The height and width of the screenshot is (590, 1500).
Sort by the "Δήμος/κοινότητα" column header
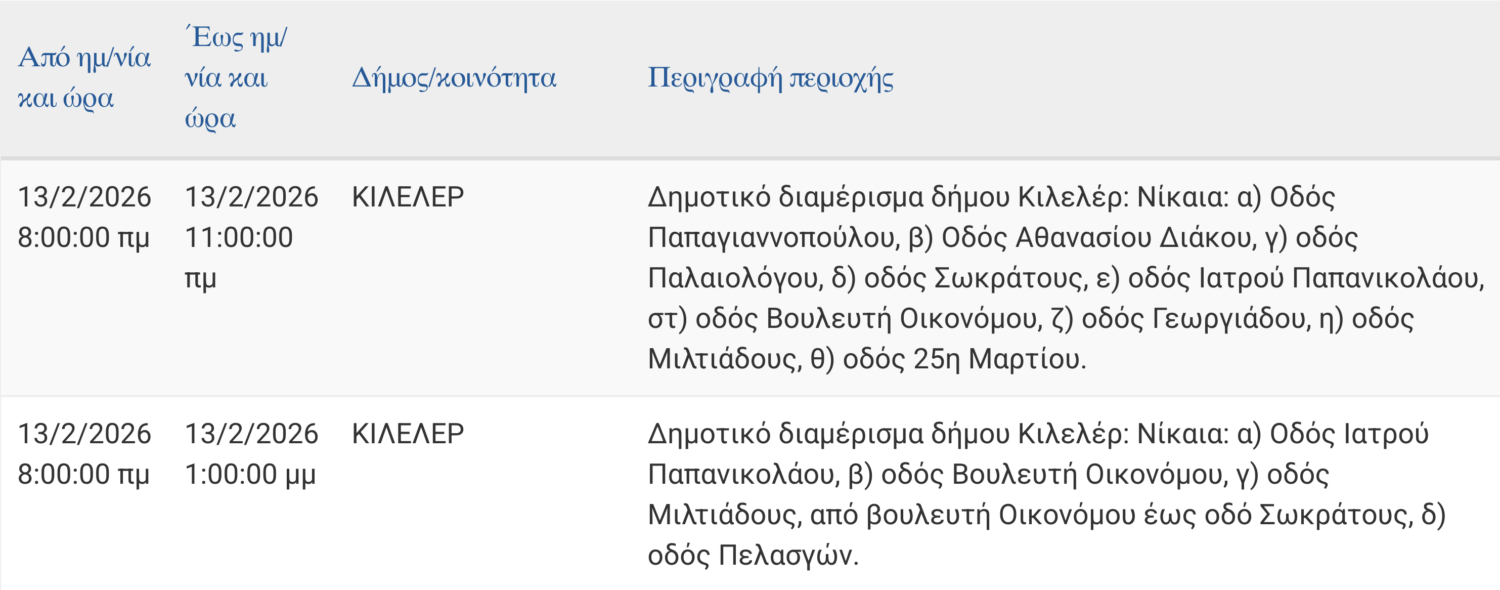[x=454, y=78]
